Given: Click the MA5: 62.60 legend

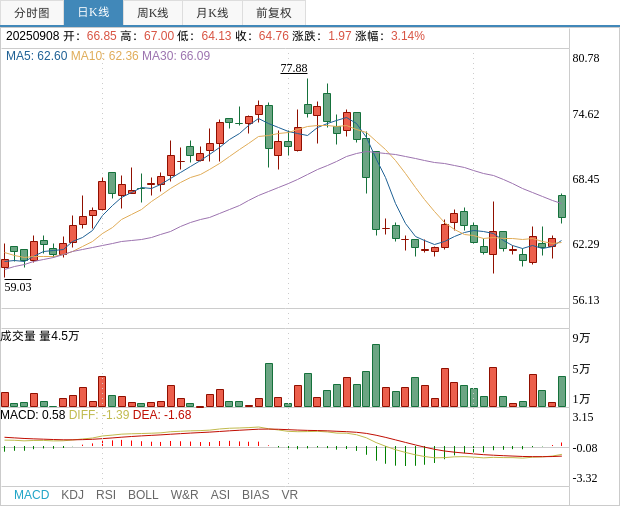Looking at the screenshot, I should (x=37, y=56).
